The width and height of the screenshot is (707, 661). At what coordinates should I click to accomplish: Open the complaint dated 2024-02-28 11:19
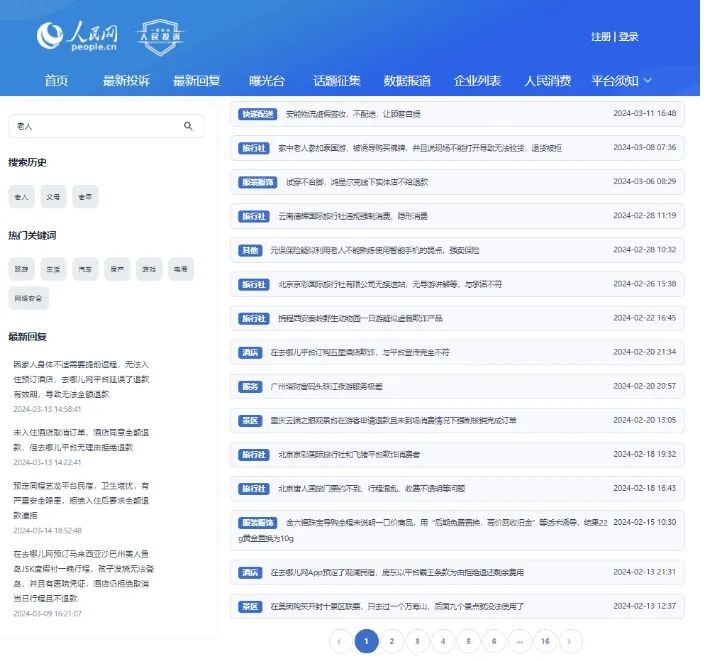457,216
